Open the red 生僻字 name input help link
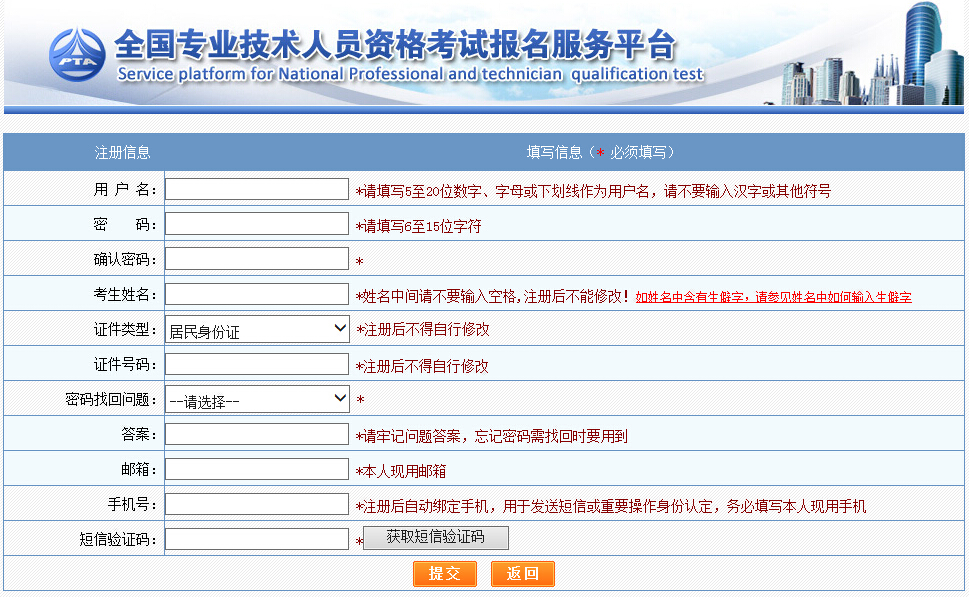Screen dimensions: 969x597 pyautogui.click(x=773, y=297)
